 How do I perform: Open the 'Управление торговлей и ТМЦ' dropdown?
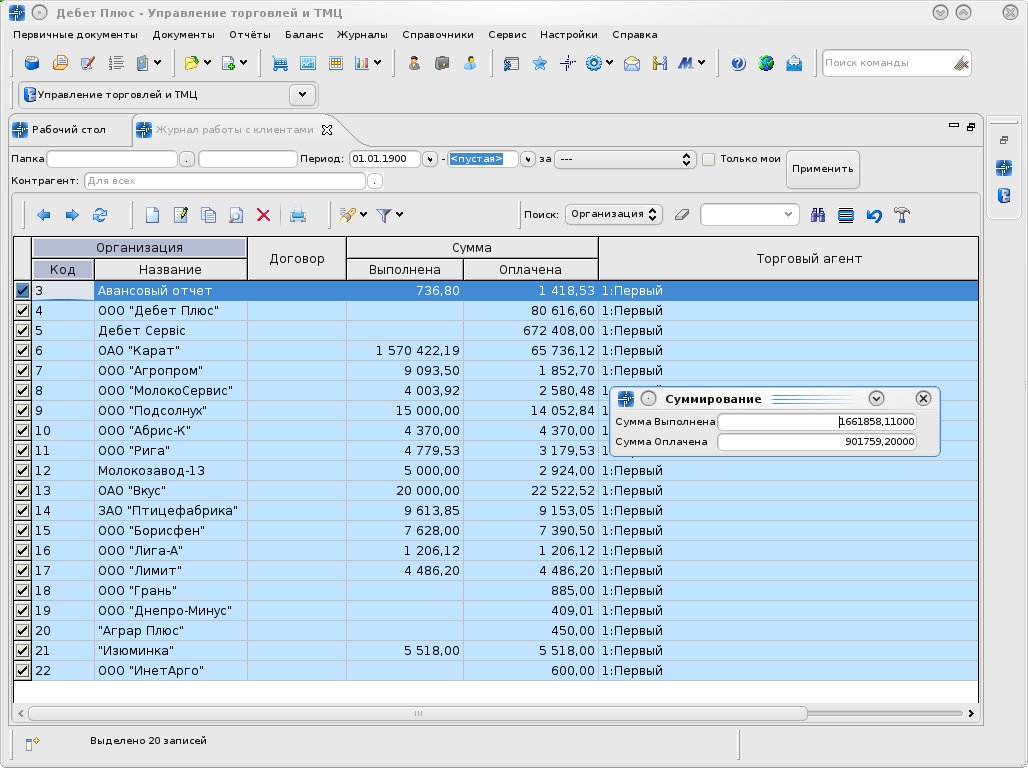302,94
